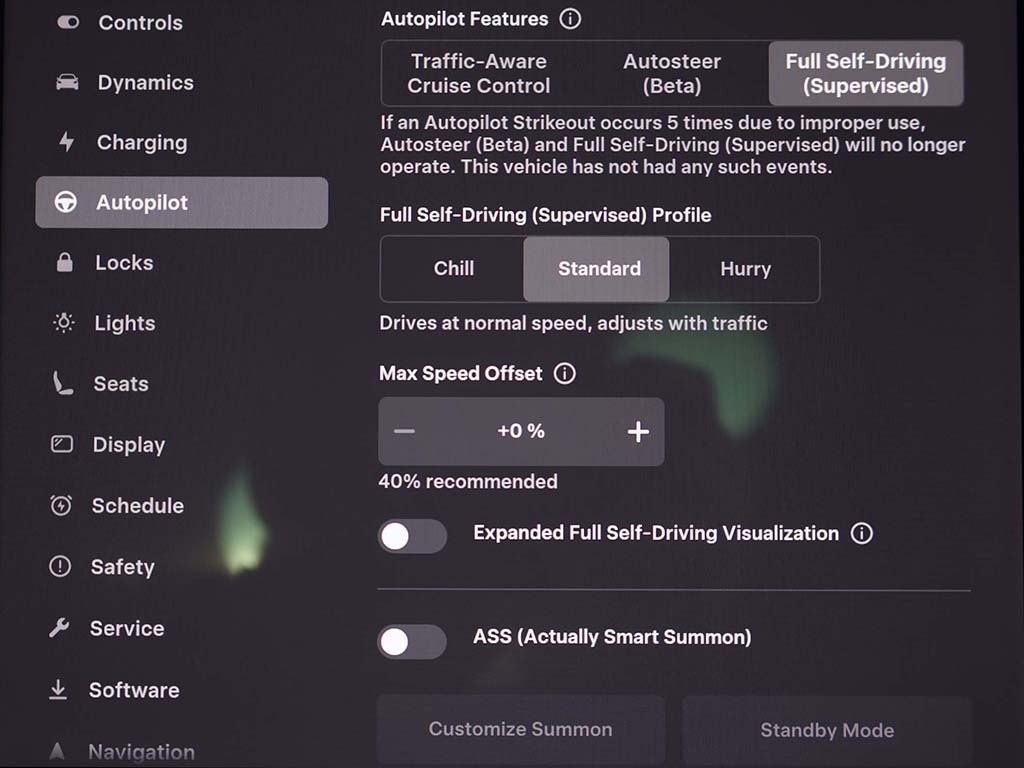1024x768 pixels.
Task: Open the Display settings menu
Action: [x=128, y=445]
